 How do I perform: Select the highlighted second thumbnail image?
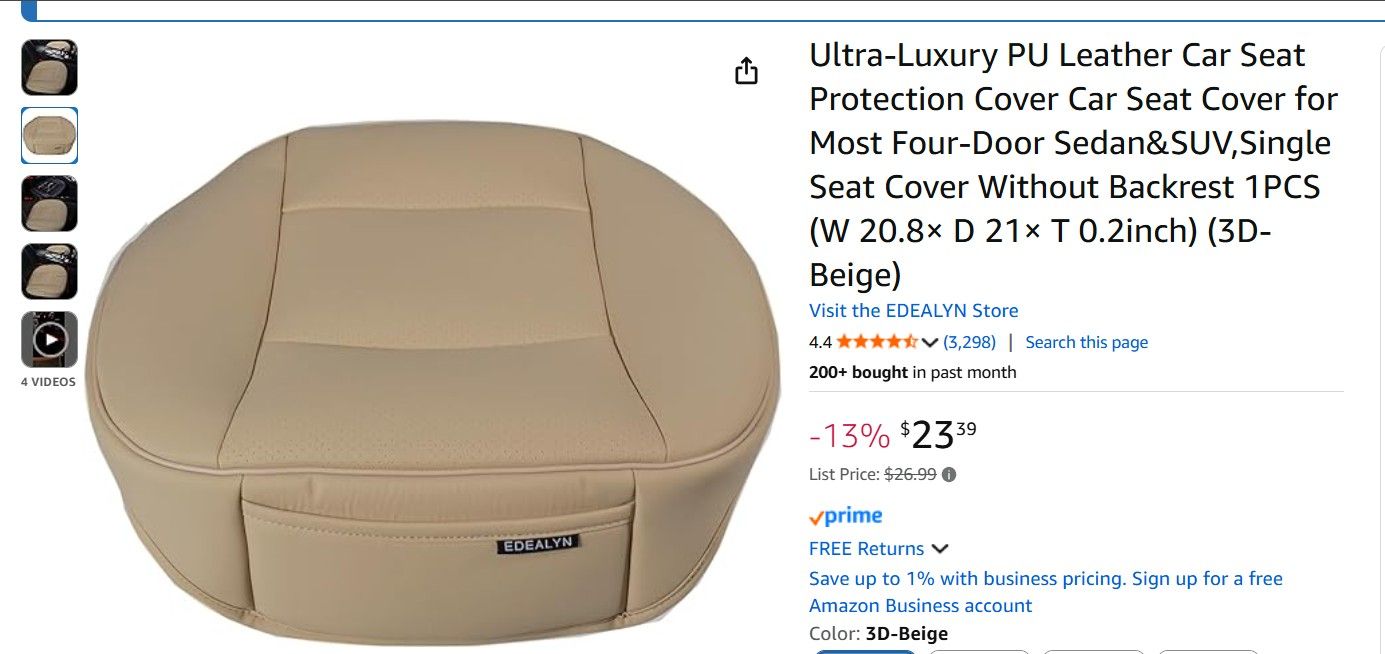click(x=49, y=136)
